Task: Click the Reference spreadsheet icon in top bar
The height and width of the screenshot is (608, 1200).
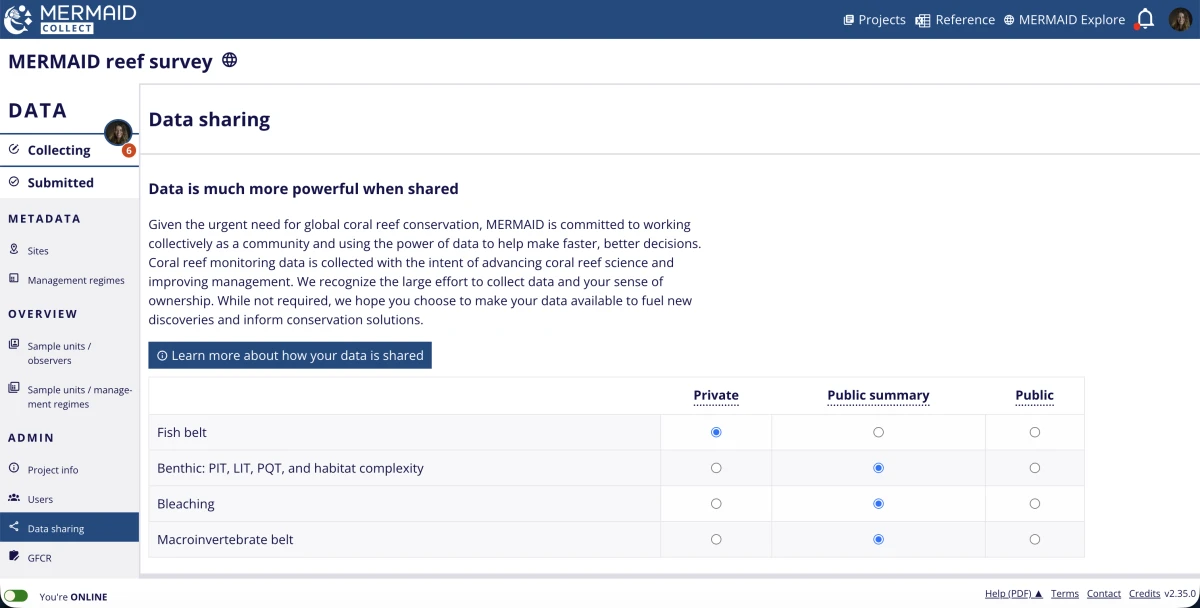Action: click(923, 20)
